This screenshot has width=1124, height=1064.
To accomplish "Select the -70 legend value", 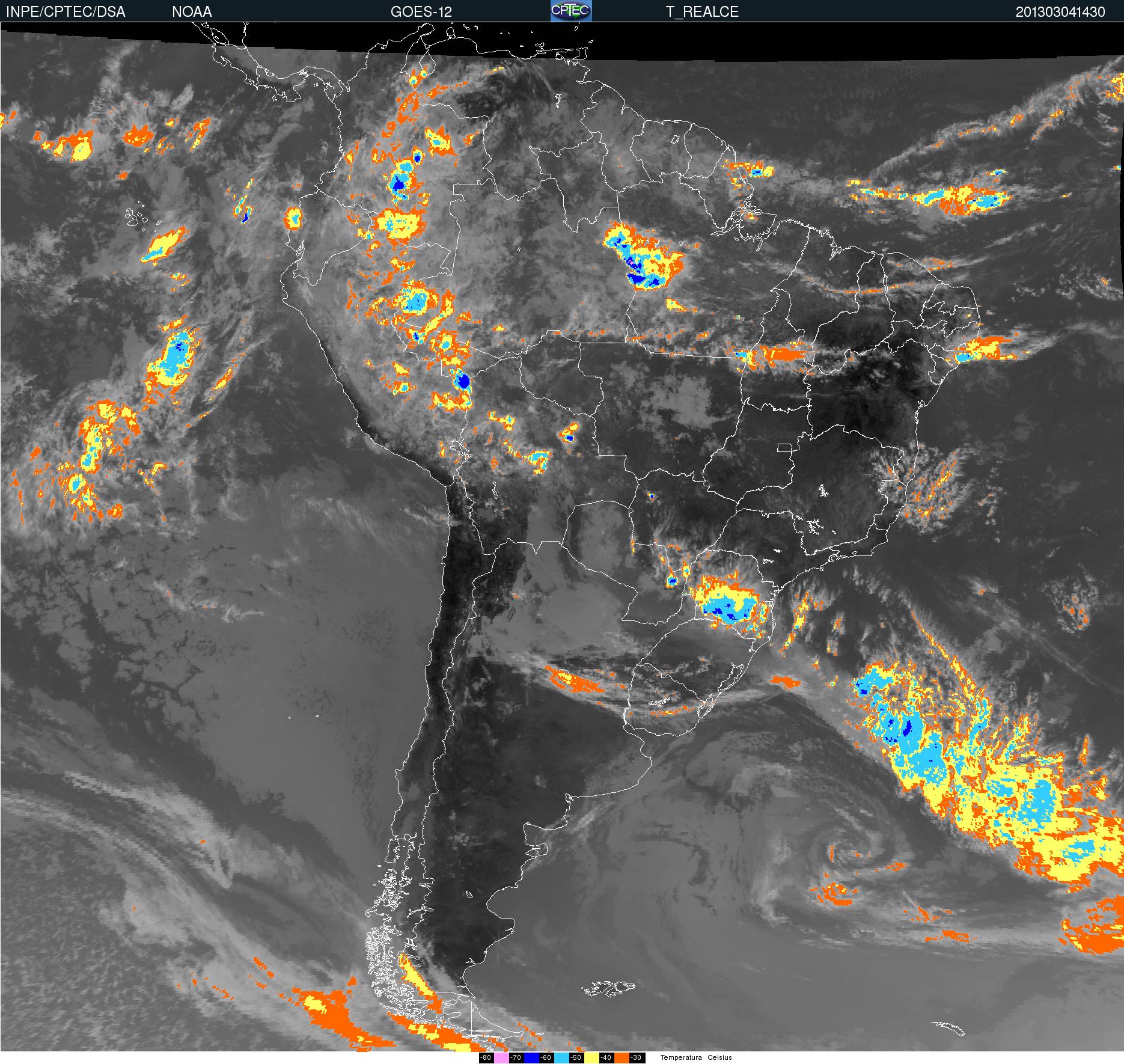I will [x=516, y=1058].
